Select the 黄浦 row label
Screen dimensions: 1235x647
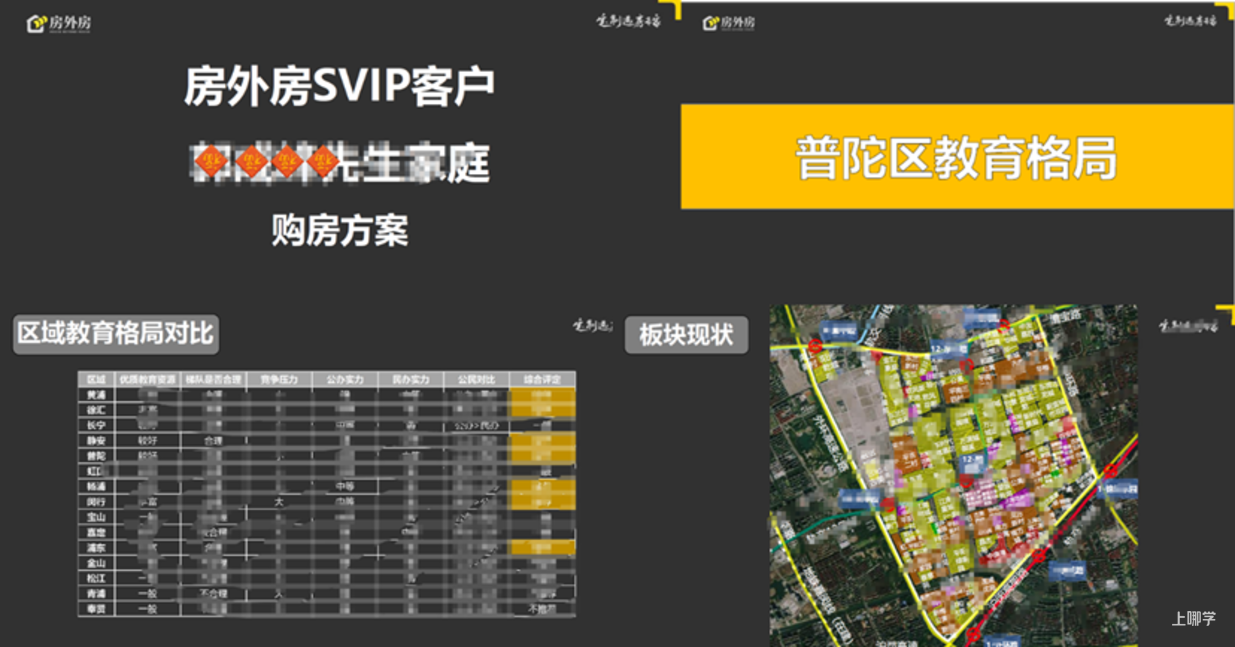(96, 395)
